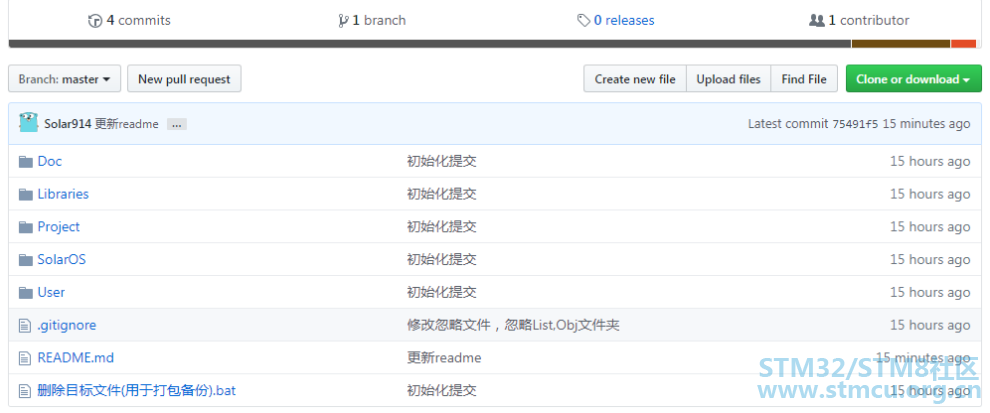Click the dark gray language bar segment
Image resolution: width=990 pixels, height=413 pixels.
(430, 44)
